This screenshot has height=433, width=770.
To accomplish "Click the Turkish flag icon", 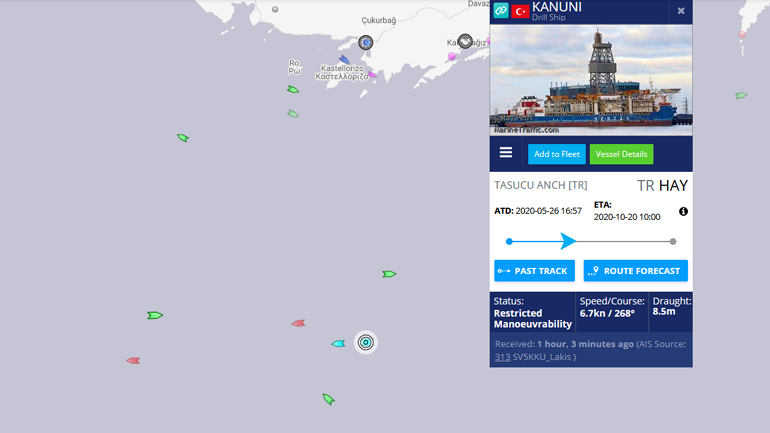I will (520, 10).
